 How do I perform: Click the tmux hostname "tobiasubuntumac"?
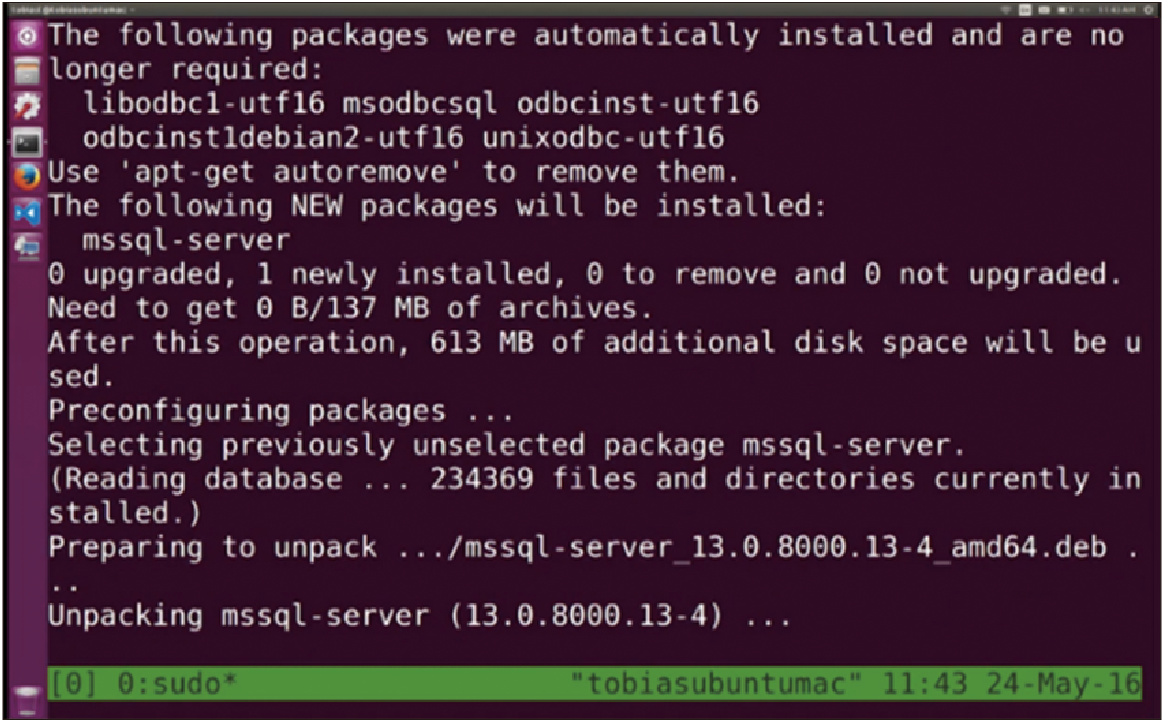pyautogui.click(x=716, y=683)
